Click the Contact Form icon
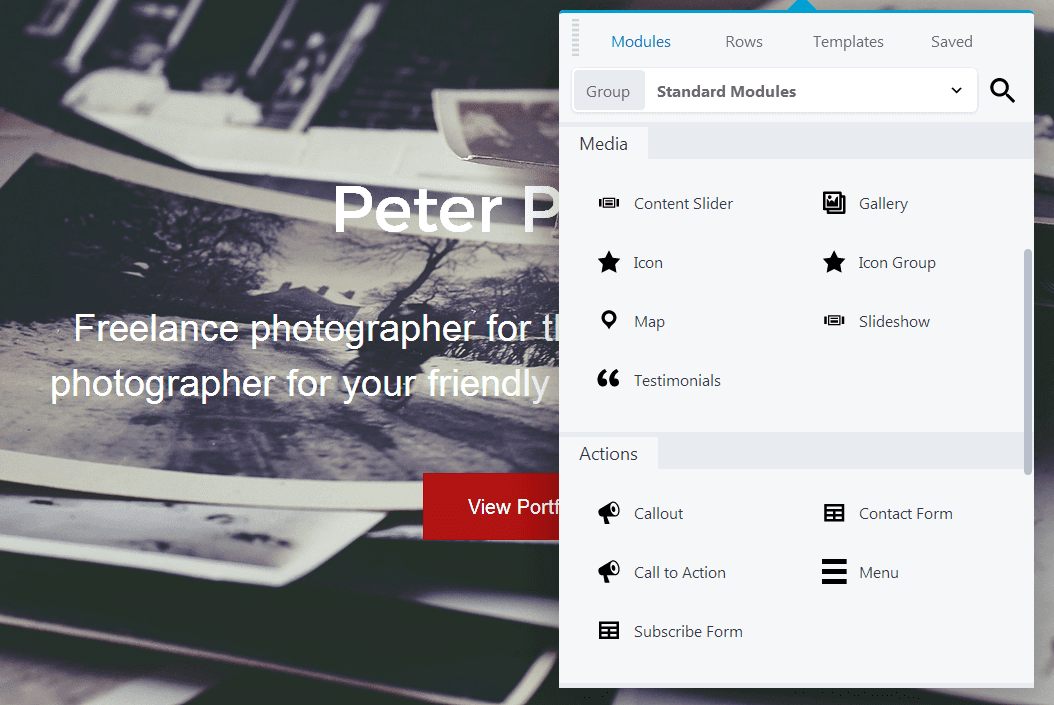 834,513
